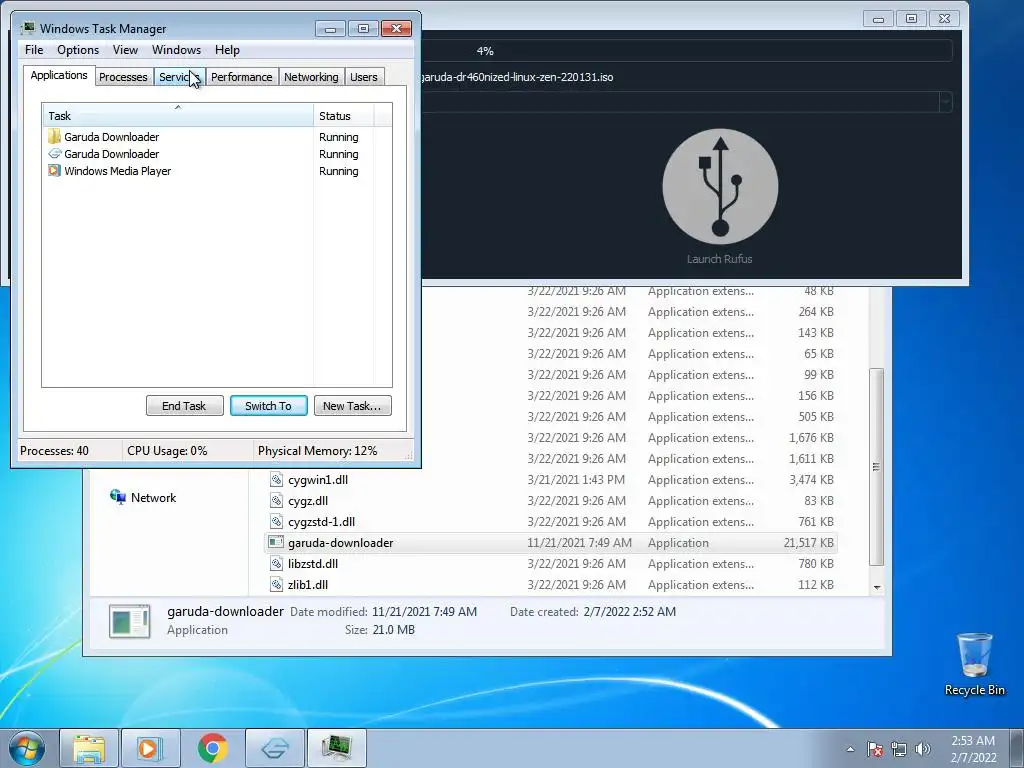Screen dimensions: 1024x768
Task: Click the cygz.dll file icon
Action: tap(276, 500)
